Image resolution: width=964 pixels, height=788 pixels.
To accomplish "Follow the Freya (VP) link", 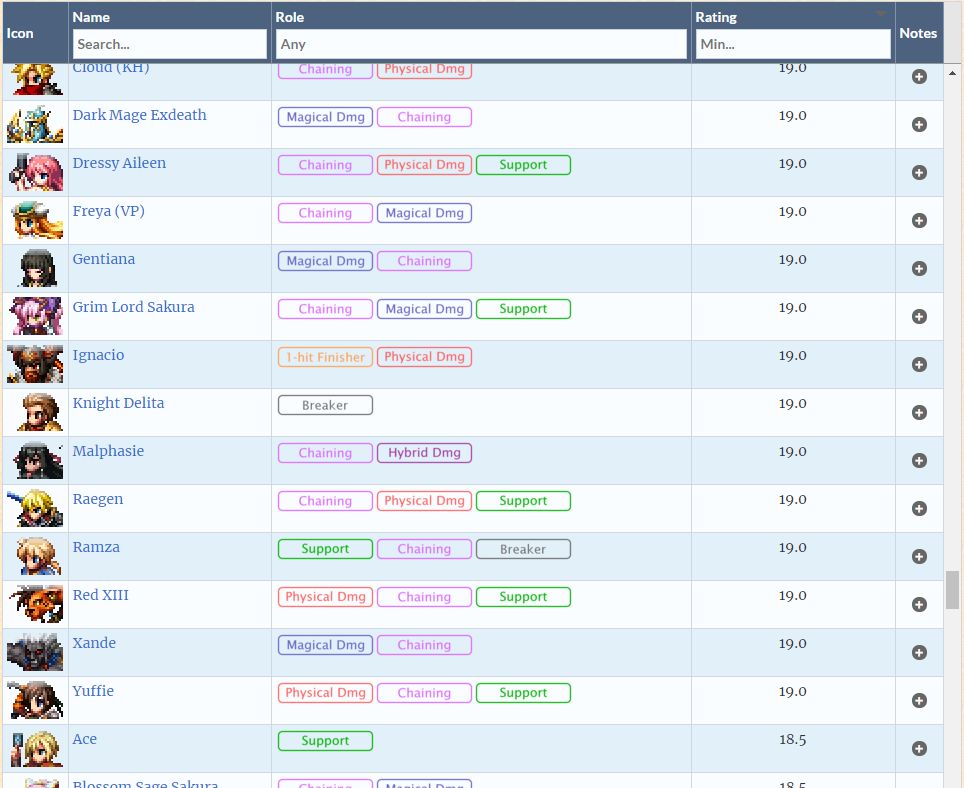I will pyautogui.click(x=109, y=211).
